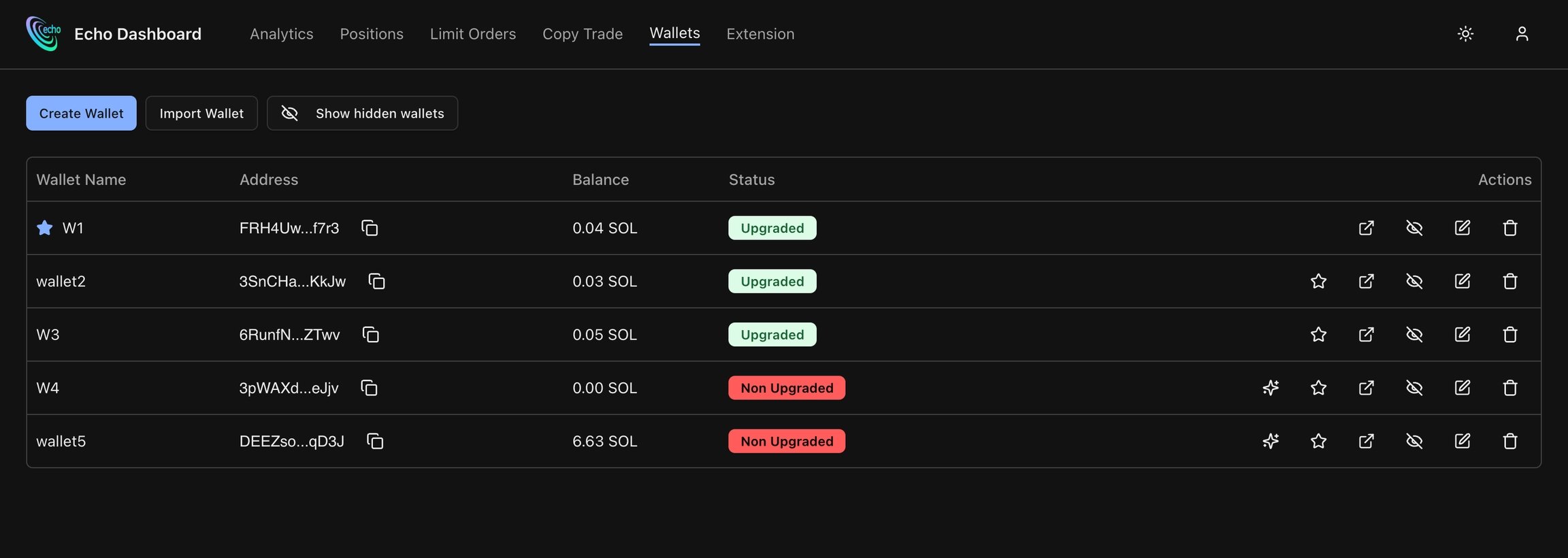Screen dimensions: 1568x558
Task: Star wallet5 as favorite
Action: 1318,441
